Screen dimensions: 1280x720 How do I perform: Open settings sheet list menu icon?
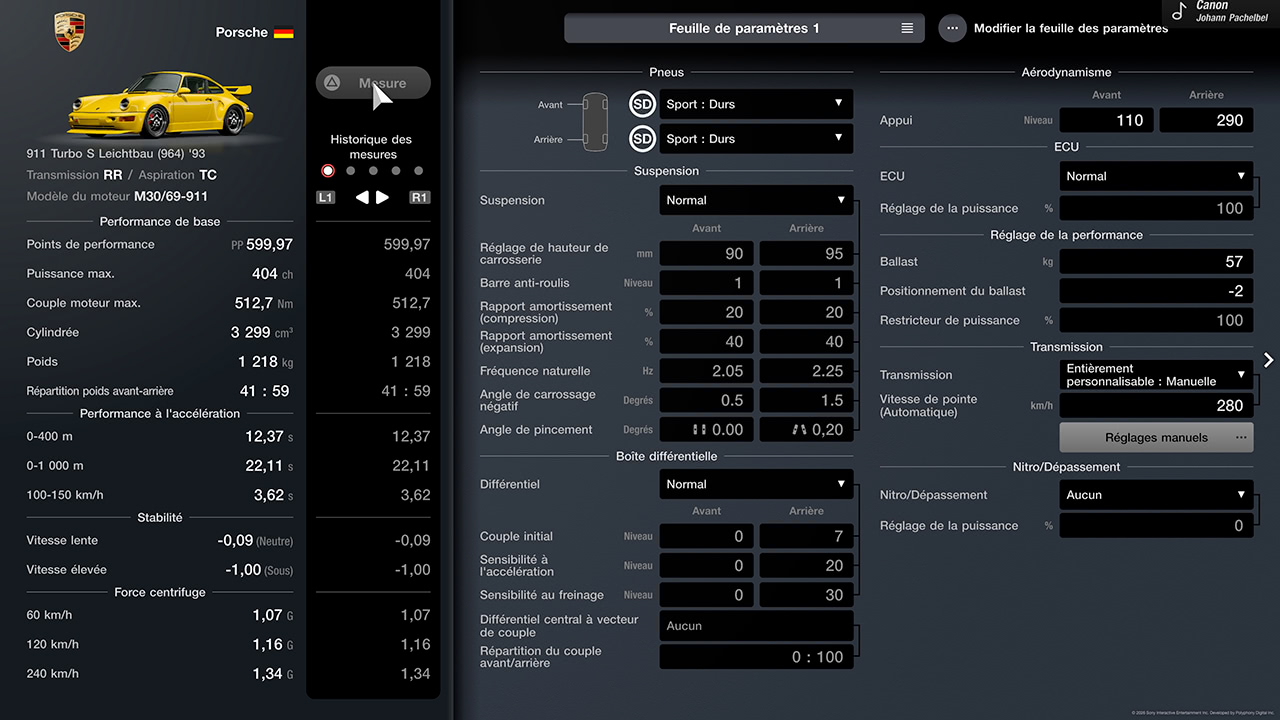907,28
